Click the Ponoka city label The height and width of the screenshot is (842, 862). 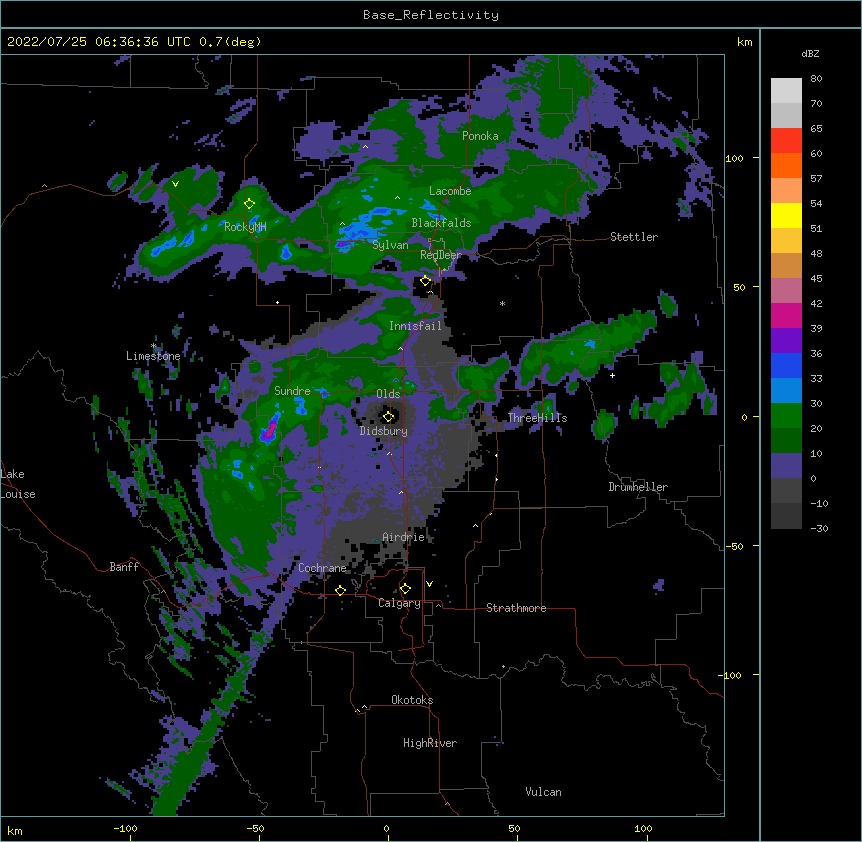point(480,136)
